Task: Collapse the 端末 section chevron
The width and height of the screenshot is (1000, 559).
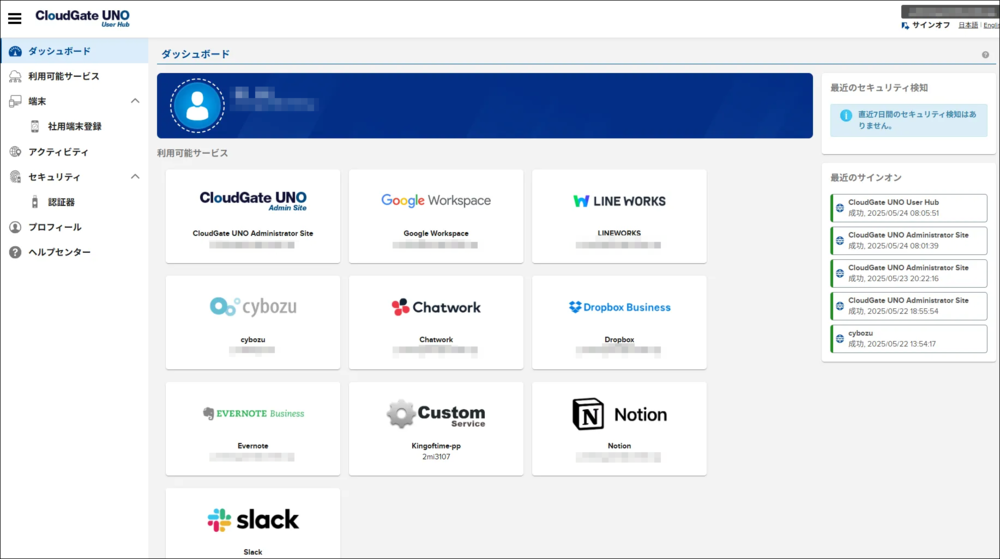Action: pos(135,101)
